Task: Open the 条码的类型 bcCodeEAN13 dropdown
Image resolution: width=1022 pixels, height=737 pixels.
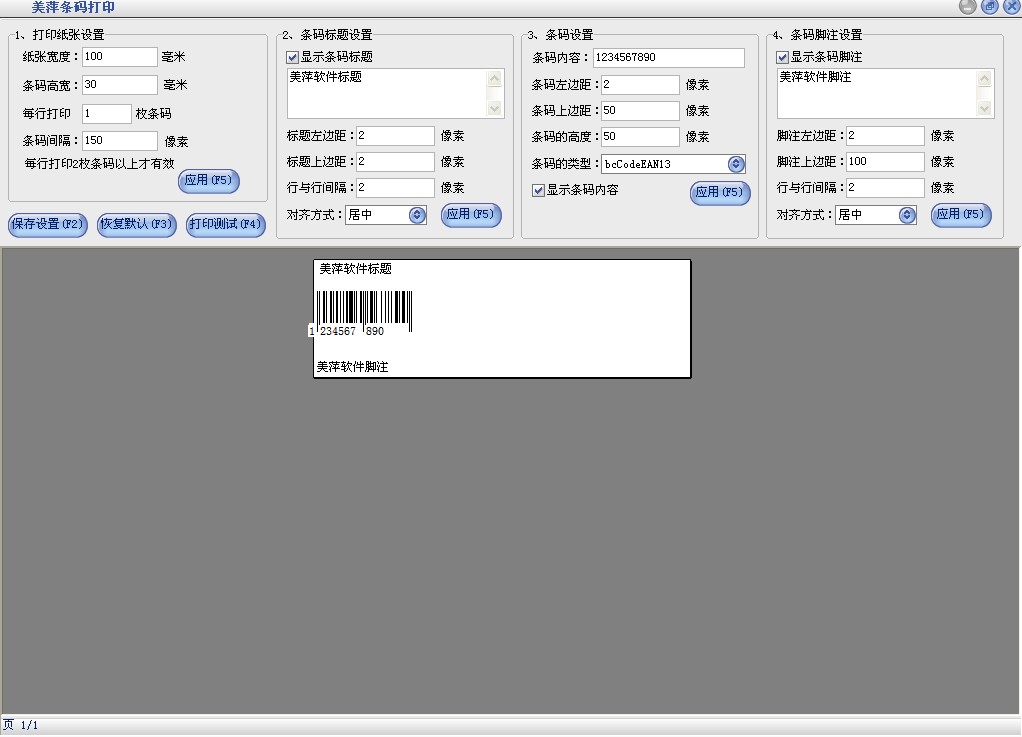Action: [736, 164]
